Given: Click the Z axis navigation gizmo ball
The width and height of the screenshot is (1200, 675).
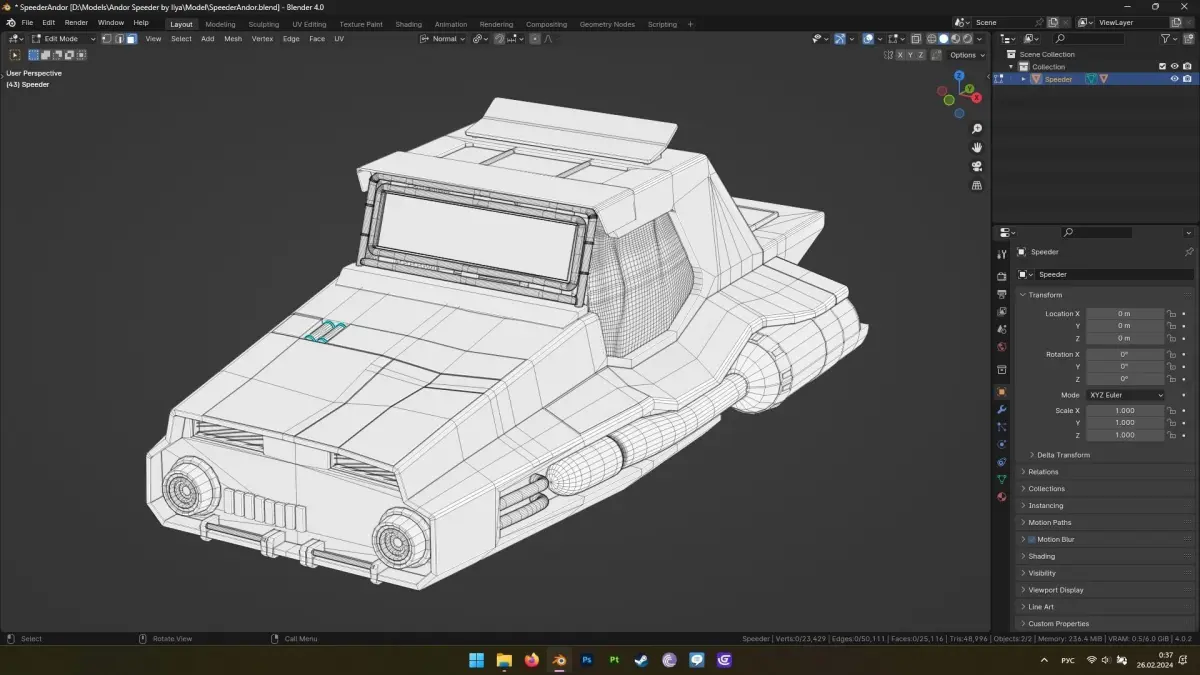Looking at the screenshot, I should pos(958,76).
